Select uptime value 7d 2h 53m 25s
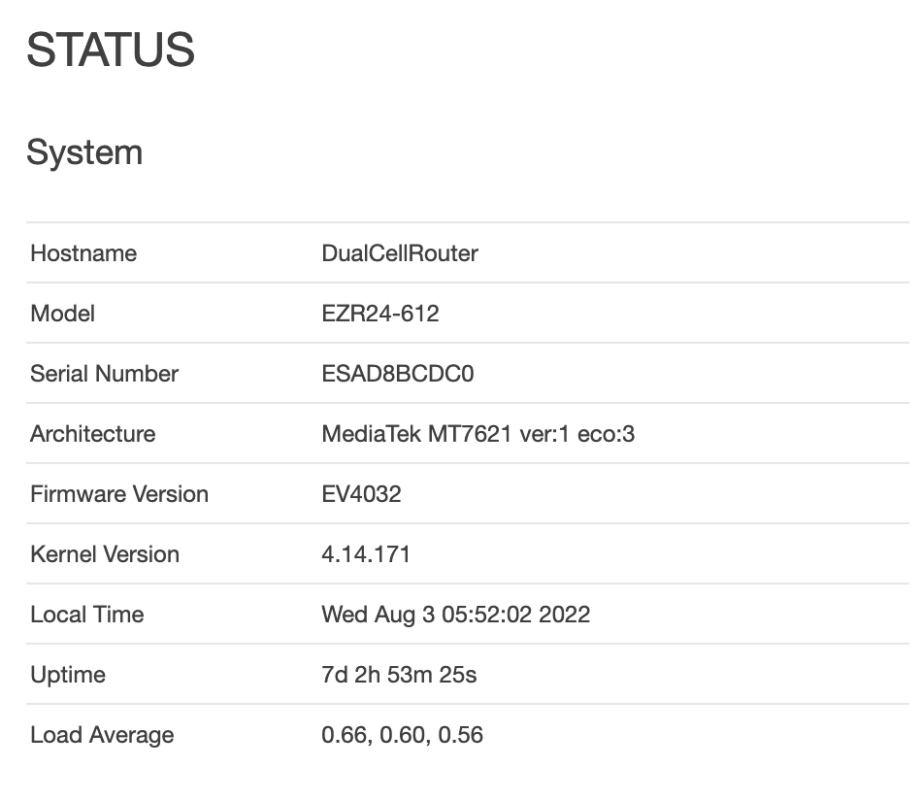This screenshot has width=922, height=800. 399,675
